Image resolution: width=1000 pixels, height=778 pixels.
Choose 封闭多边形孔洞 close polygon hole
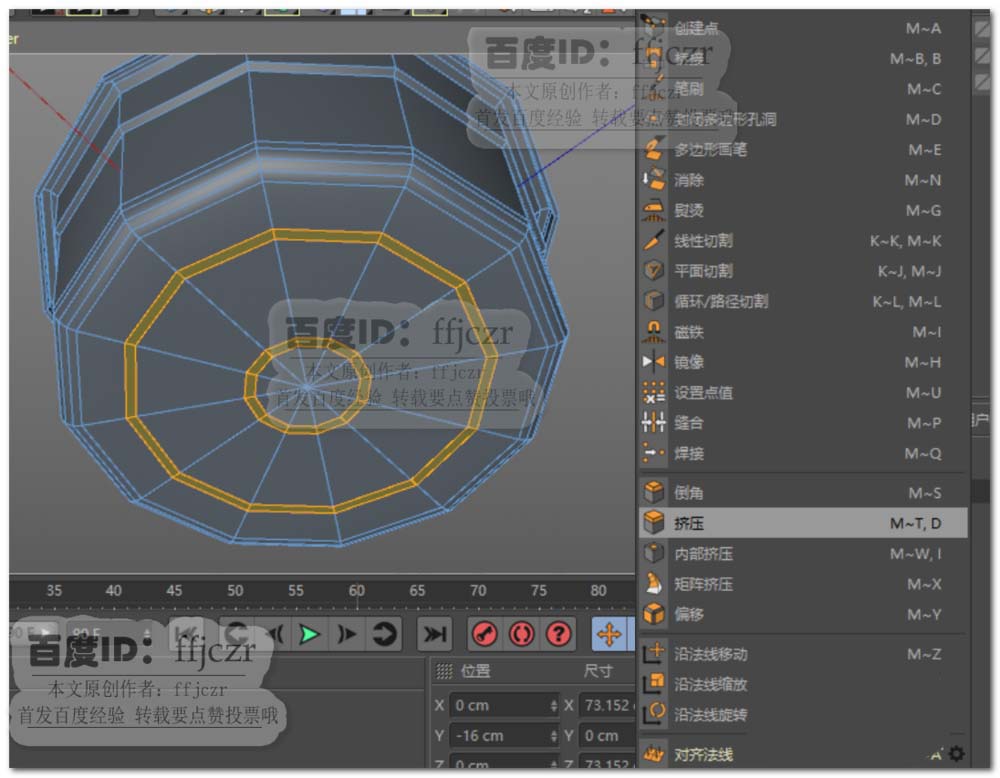pyautogui.click(x=803, y=119)
